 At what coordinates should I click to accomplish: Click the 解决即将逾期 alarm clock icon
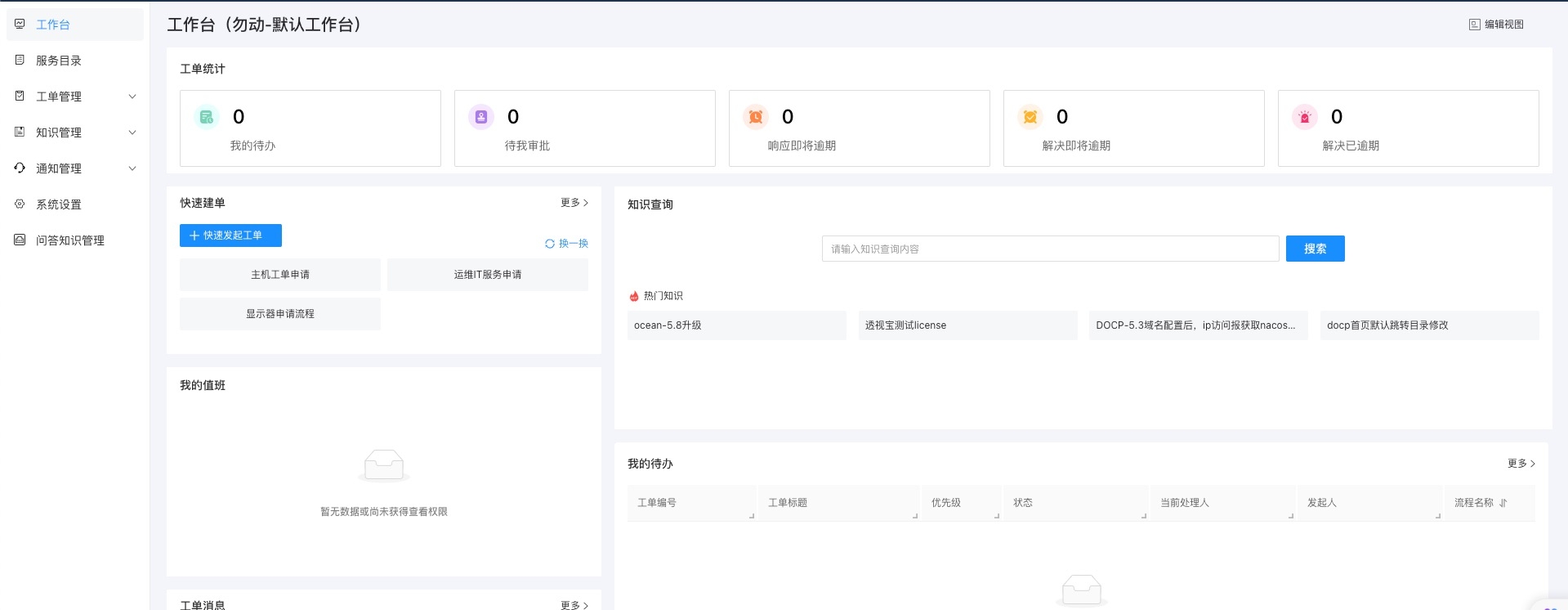1030,117
